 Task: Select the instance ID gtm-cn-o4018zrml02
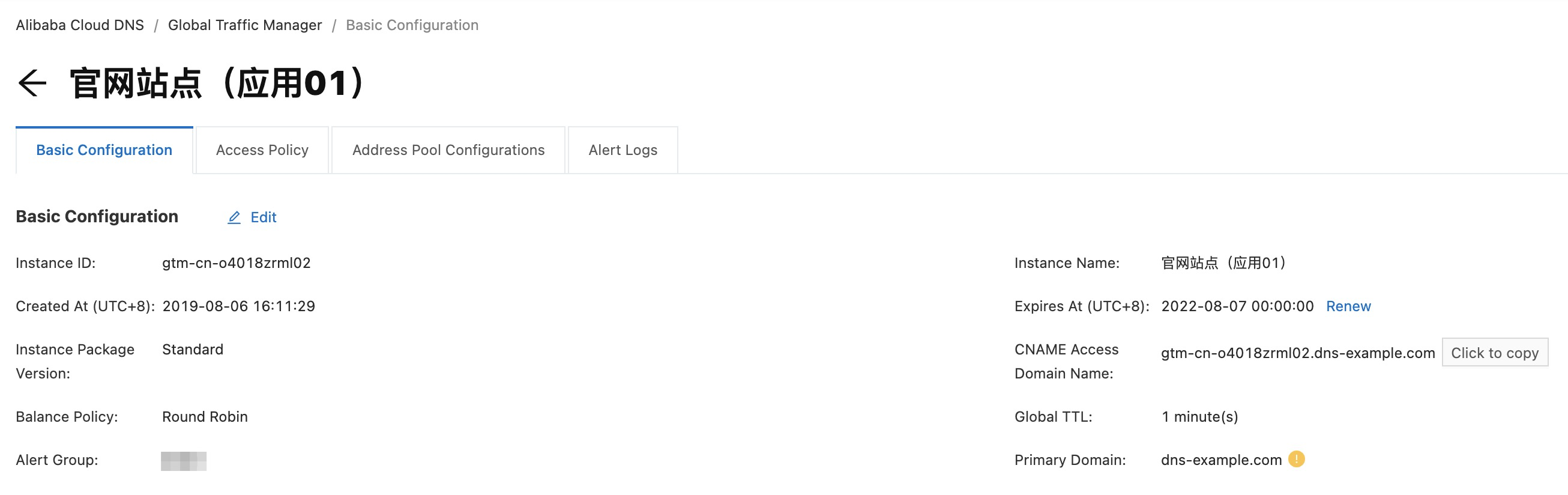(236, 263)
